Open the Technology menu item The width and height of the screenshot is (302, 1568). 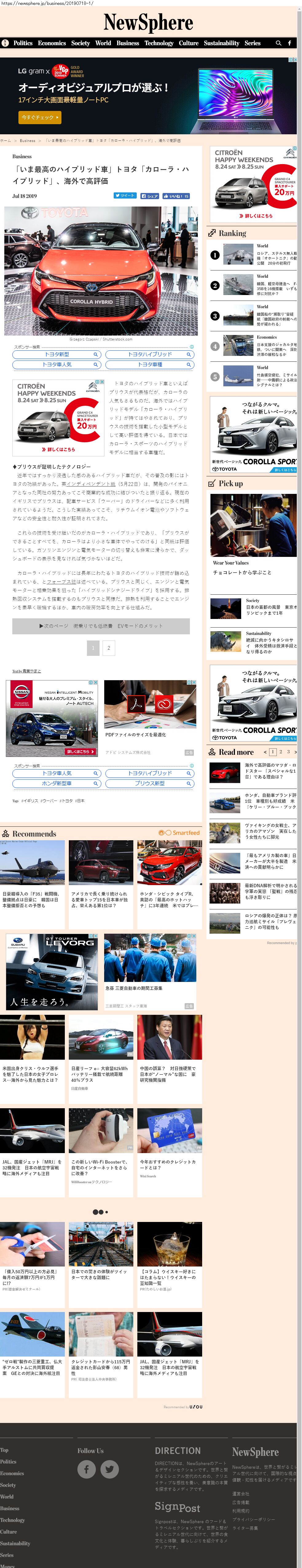(158, 43)
